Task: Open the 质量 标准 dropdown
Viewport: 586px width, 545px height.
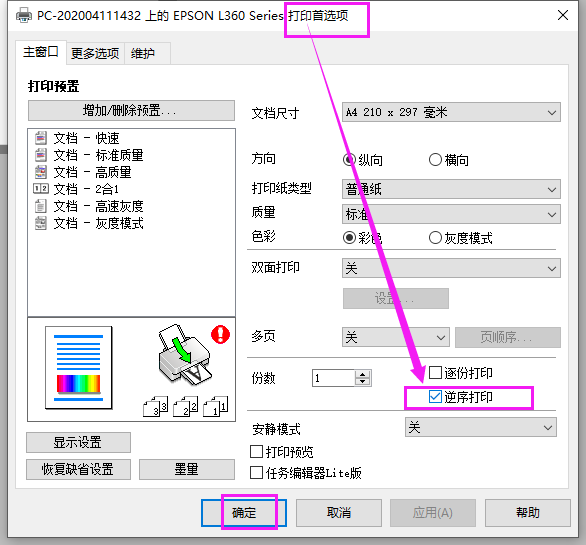Action: (x=451, y=214)
